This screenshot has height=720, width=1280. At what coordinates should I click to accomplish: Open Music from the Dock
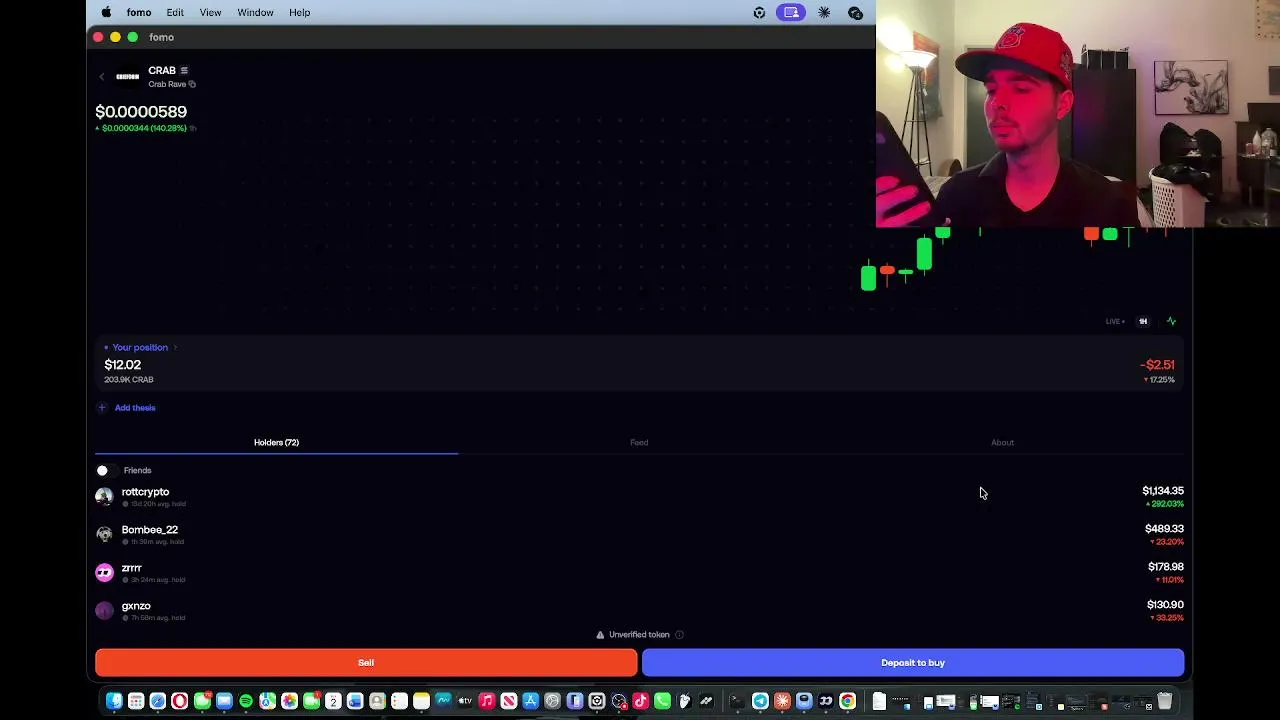[487, 701]
